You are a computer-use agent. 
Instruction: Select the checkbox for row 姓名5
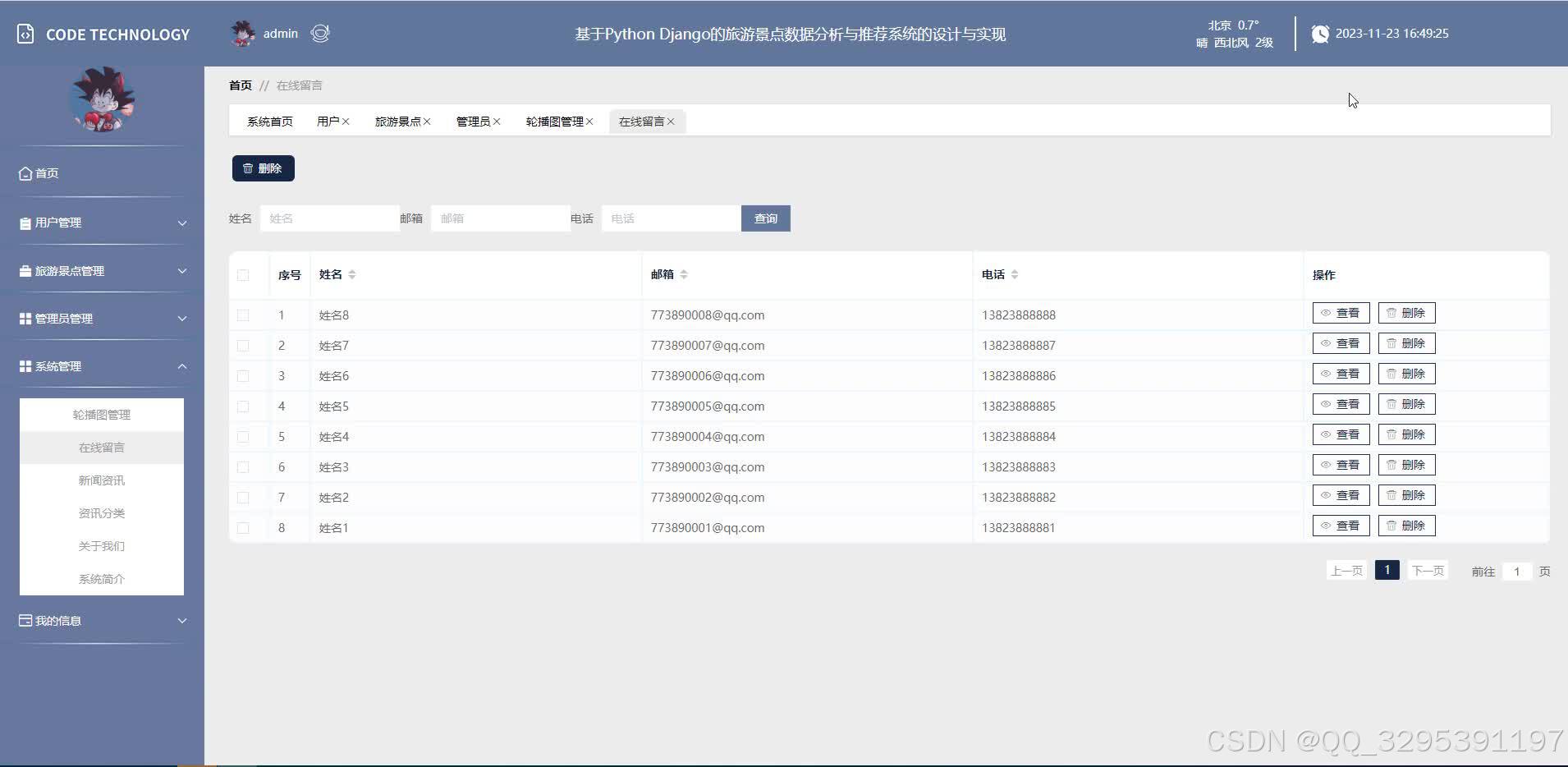243,406
